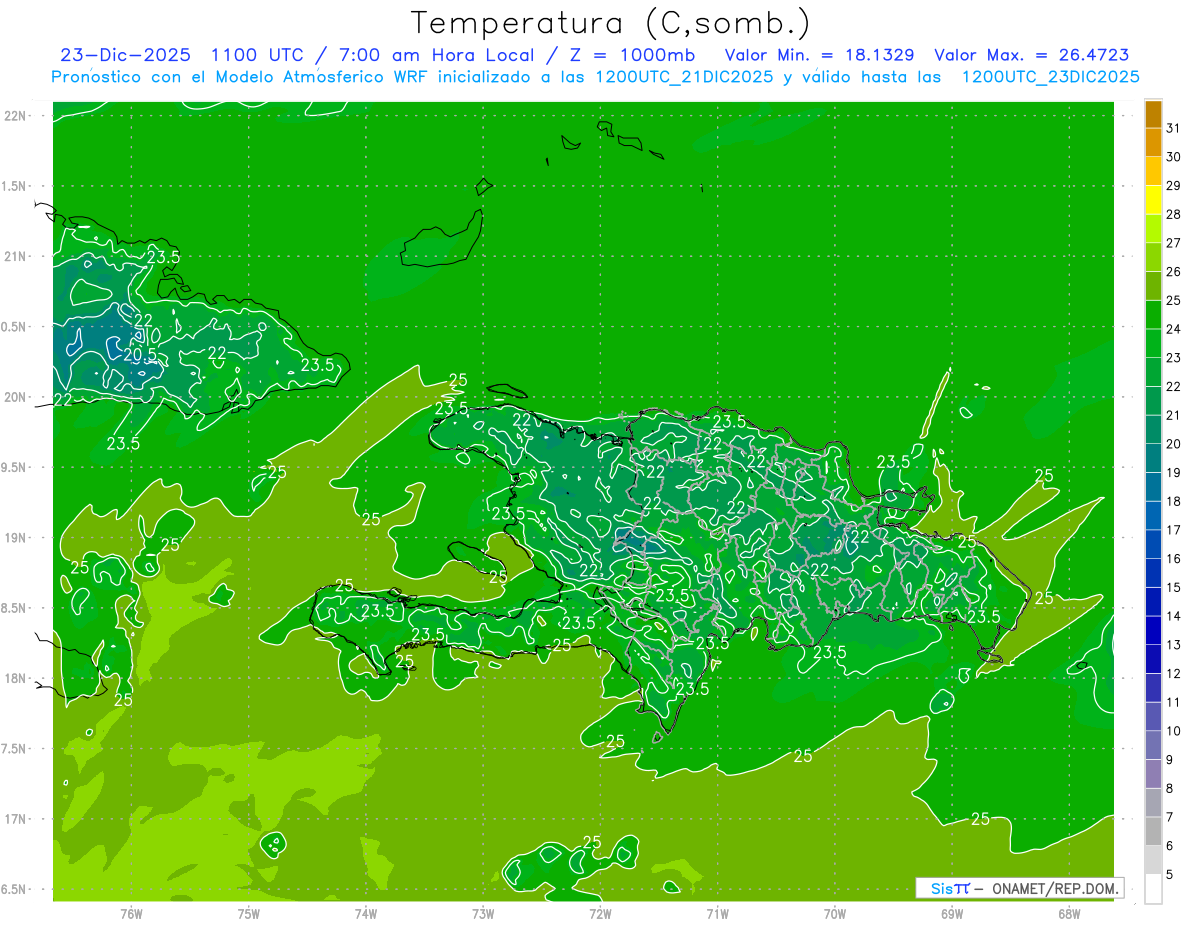Click longitude axis label "68W"

1069,913
